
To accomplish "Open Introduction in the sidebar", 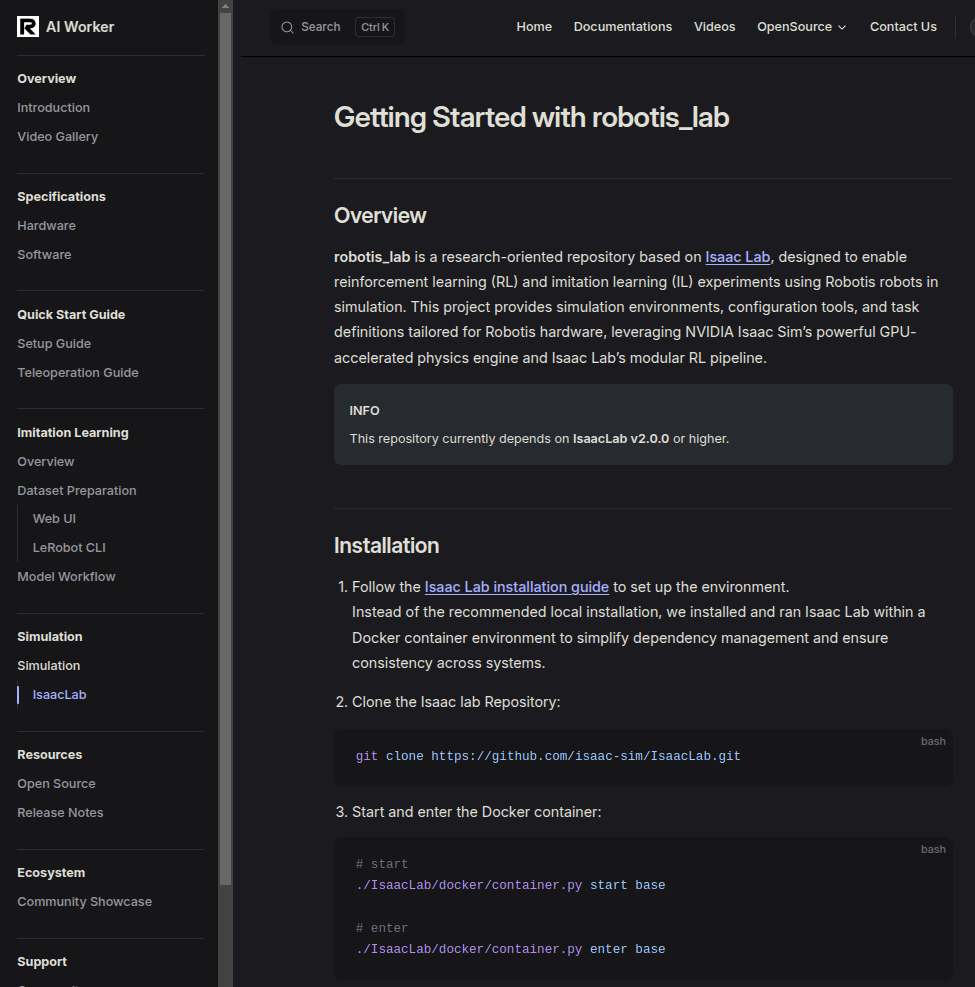I will click(53, 108).
